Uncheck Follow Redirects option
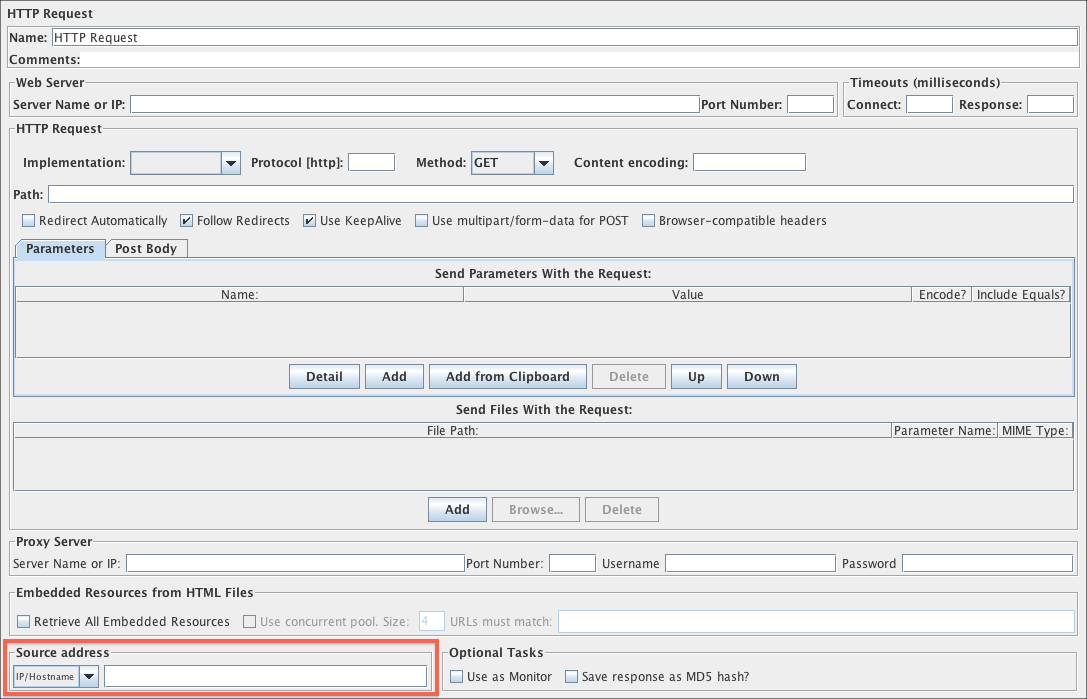The image size is (1087, 699). pyautogui.click(x=186, y=221)
